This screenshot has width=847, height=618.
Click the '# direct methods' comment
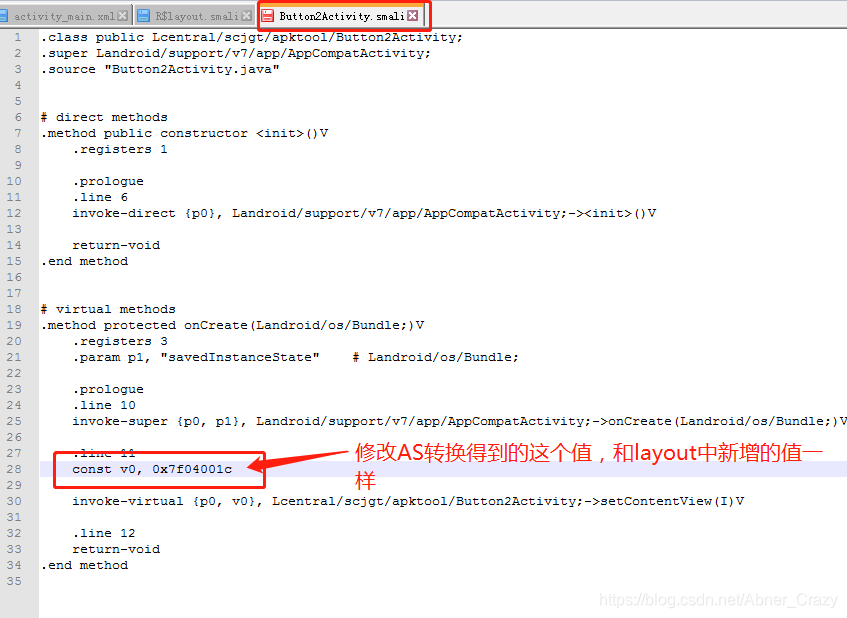pos(104,117)
